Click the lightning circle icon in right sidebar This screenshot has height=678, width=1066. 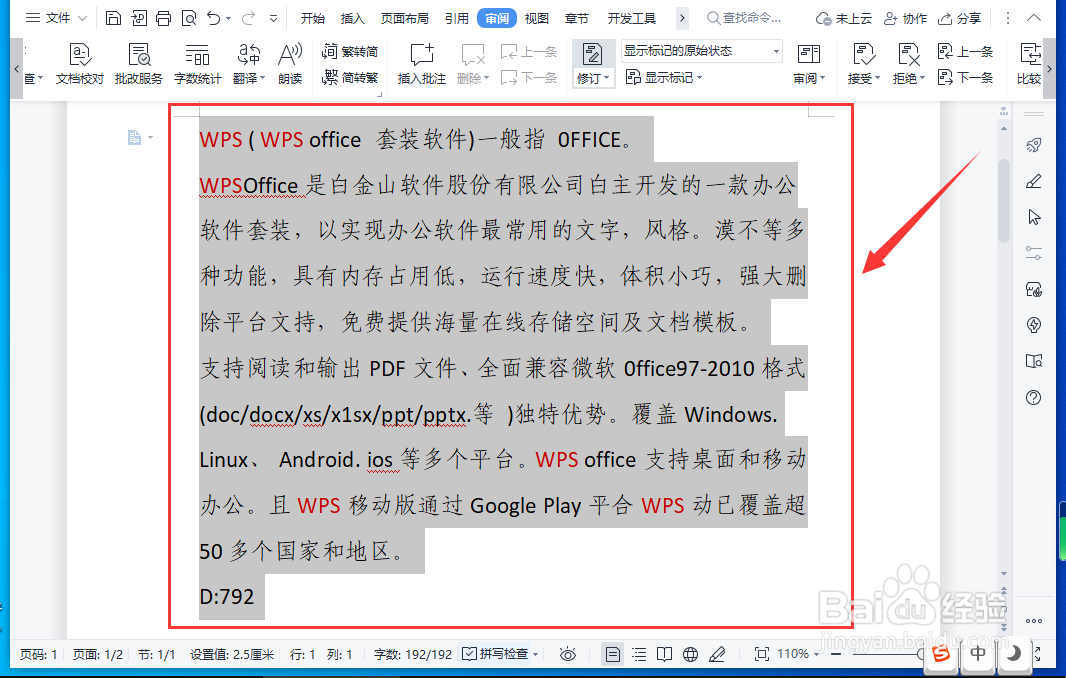1033,325
